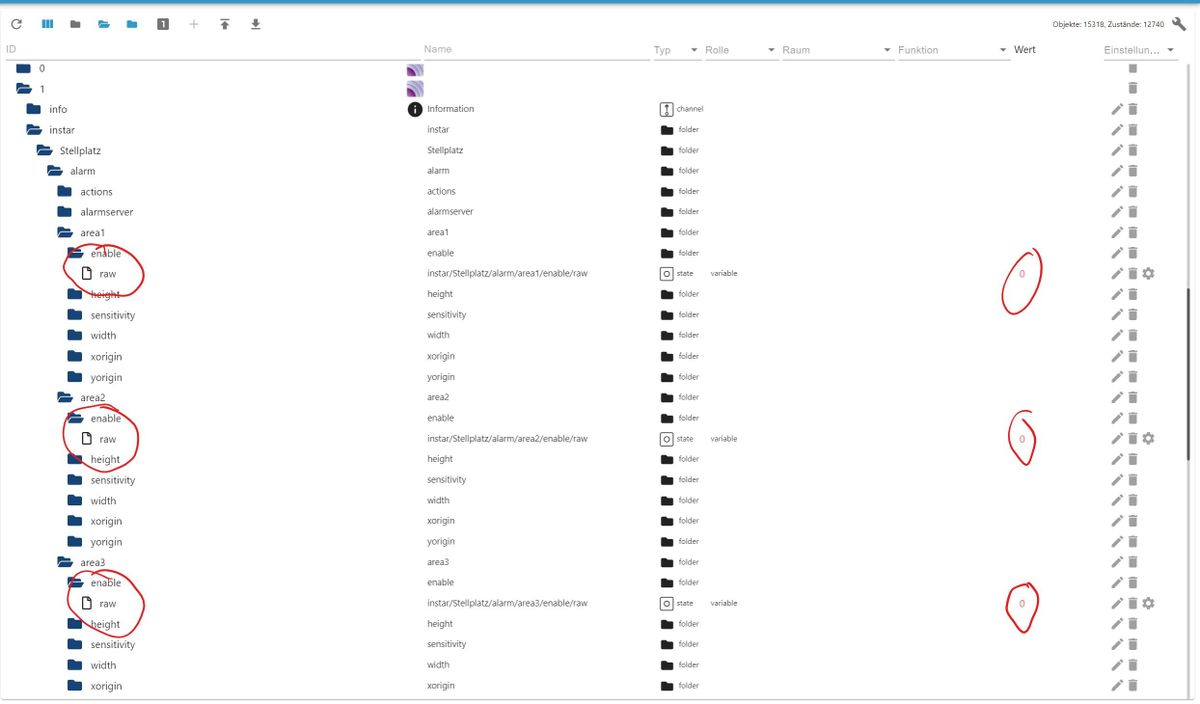This screenshot has height=704, width=1200.
Task: Download objects as JSON file
Action: tap(255, 24)
